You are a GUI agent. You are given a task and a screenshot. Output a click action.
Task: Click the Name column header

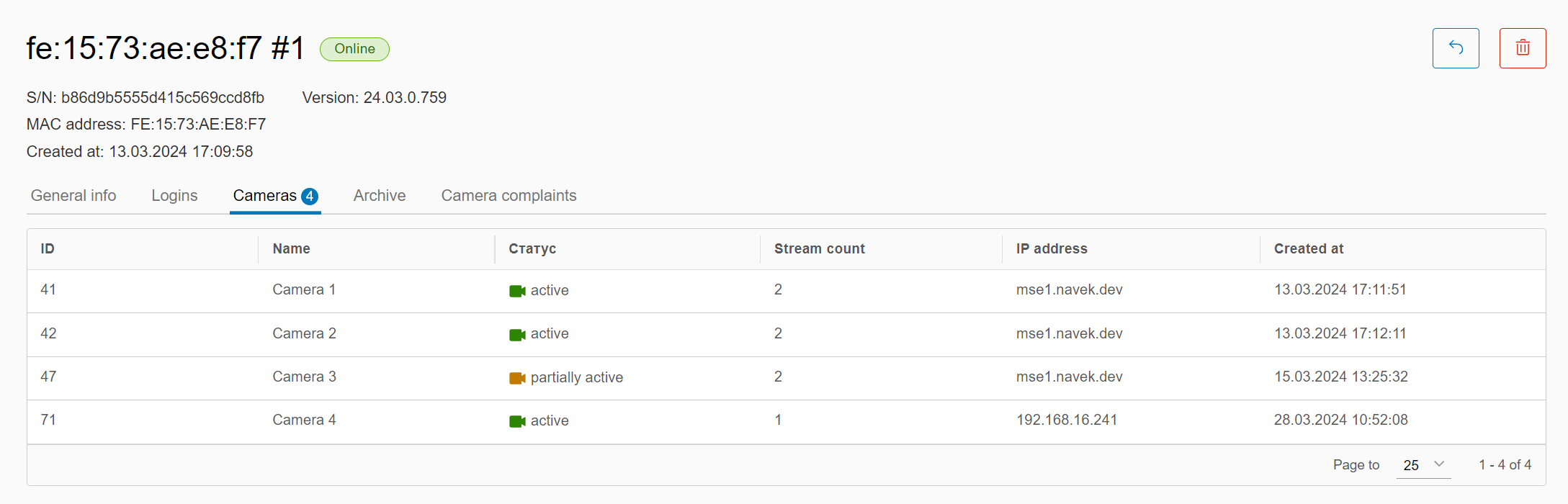(x=291, y=249)
